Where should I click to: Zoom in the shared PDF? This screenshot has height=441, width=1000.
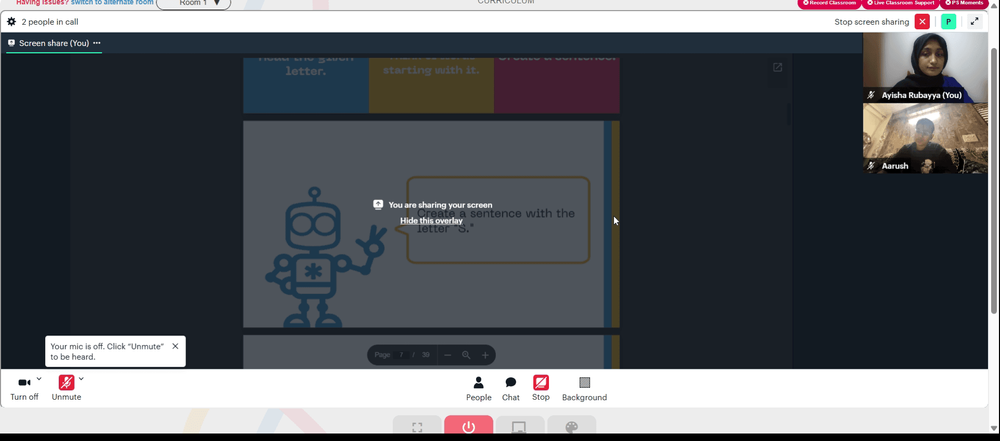click(485, 355)
